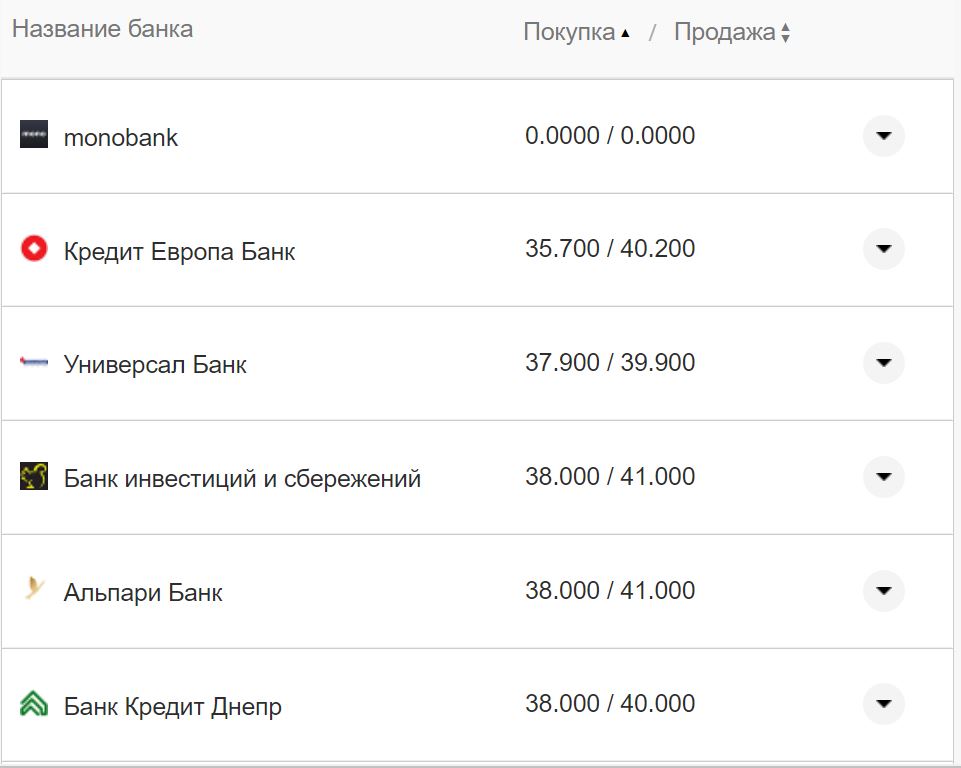Click the Универсал Банк logo icon

pos(36,363)
